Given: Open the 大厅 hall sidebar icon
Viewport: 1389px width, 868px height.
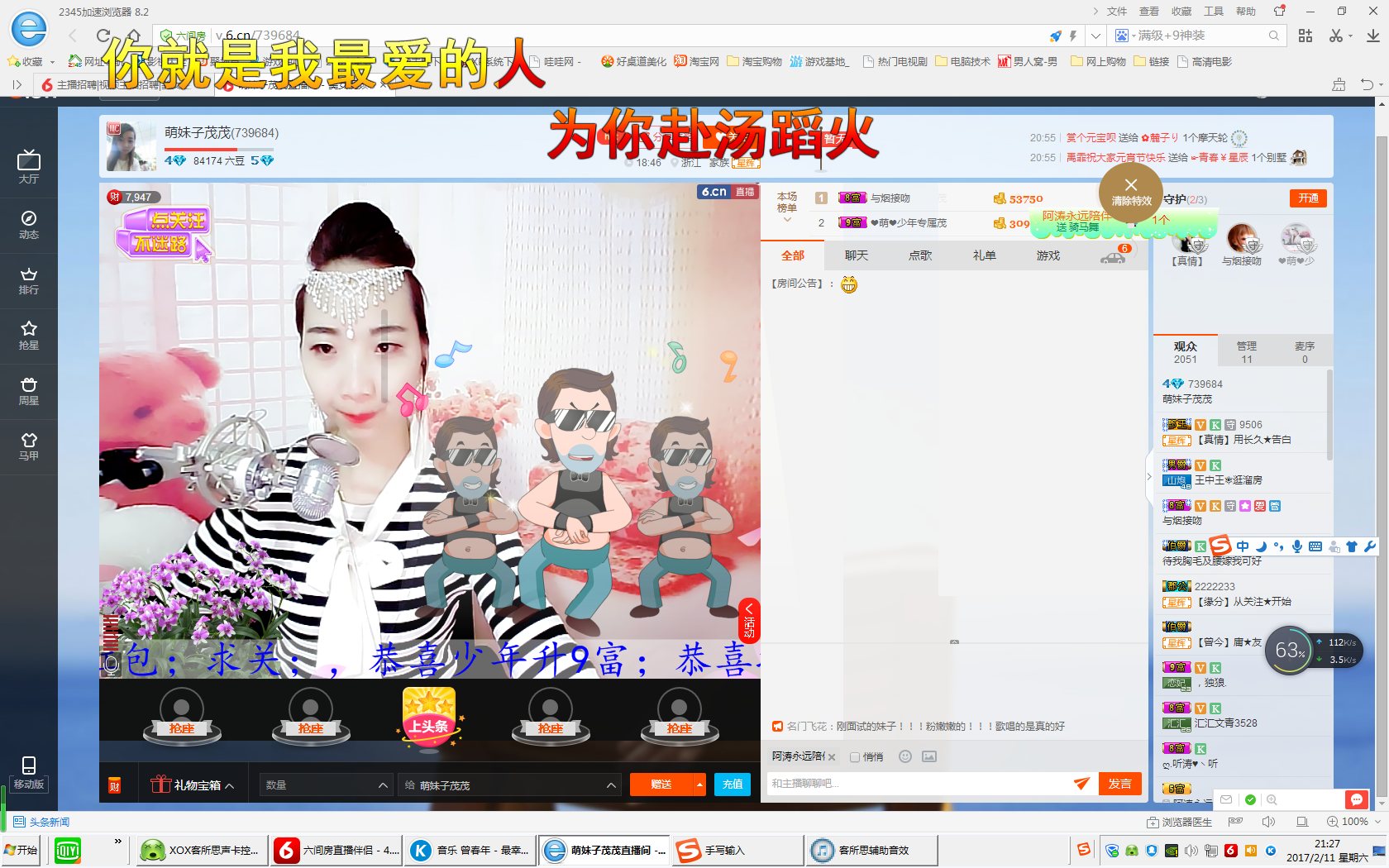Looking at the screenshot, I should click(x=29, y=167).
